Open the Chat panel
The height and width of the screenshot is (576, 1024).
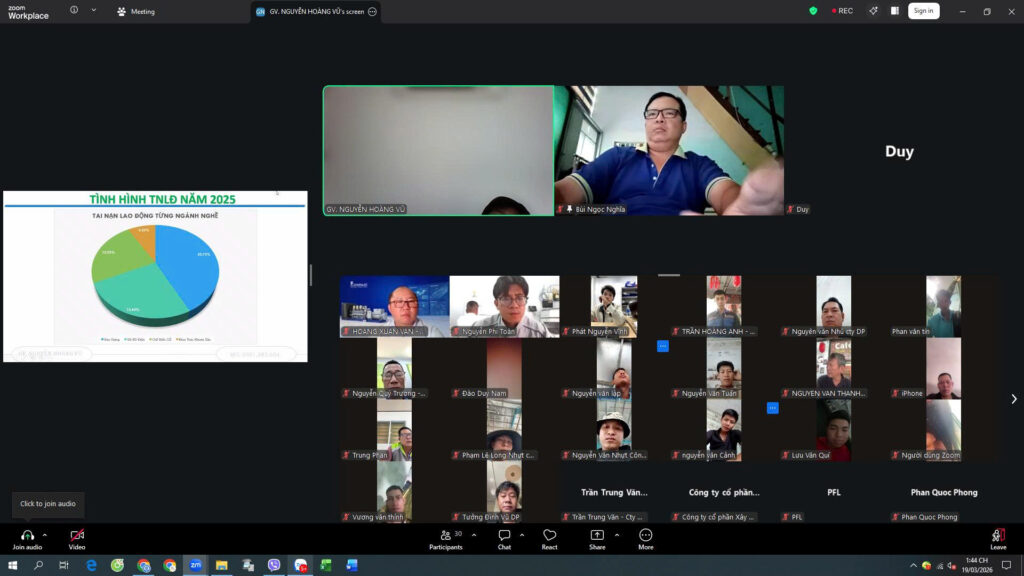[504, 536]
